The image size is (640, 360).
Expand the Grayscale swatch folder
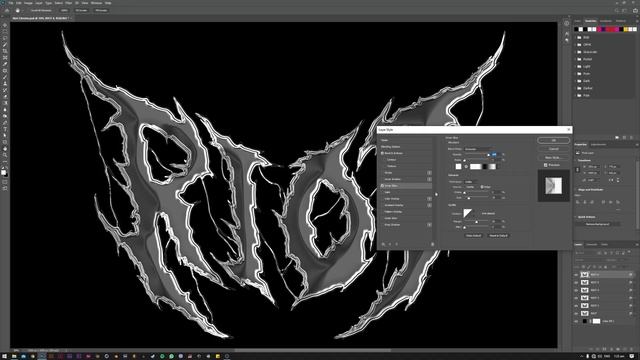[x=576, y=52]
